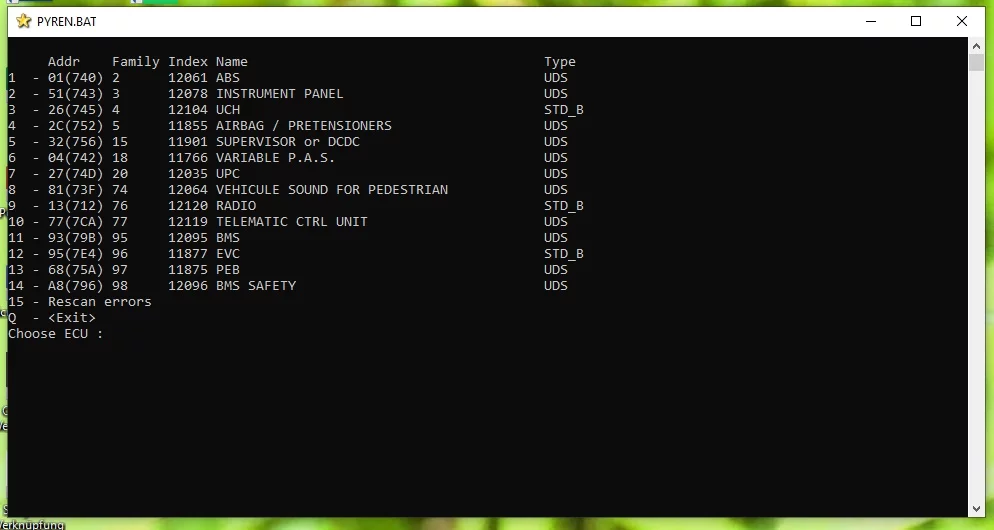The image size is (994, 530).
Task: Close the PYREN.BAT console window
Action: point(961,21)
